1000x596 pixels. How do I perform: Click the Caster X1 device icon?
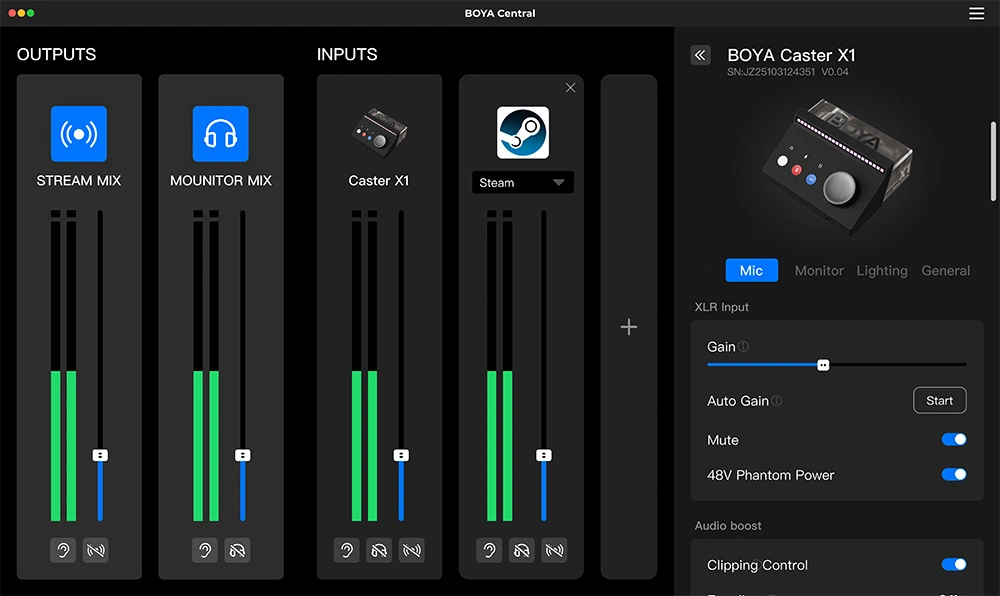pos(379,135)
